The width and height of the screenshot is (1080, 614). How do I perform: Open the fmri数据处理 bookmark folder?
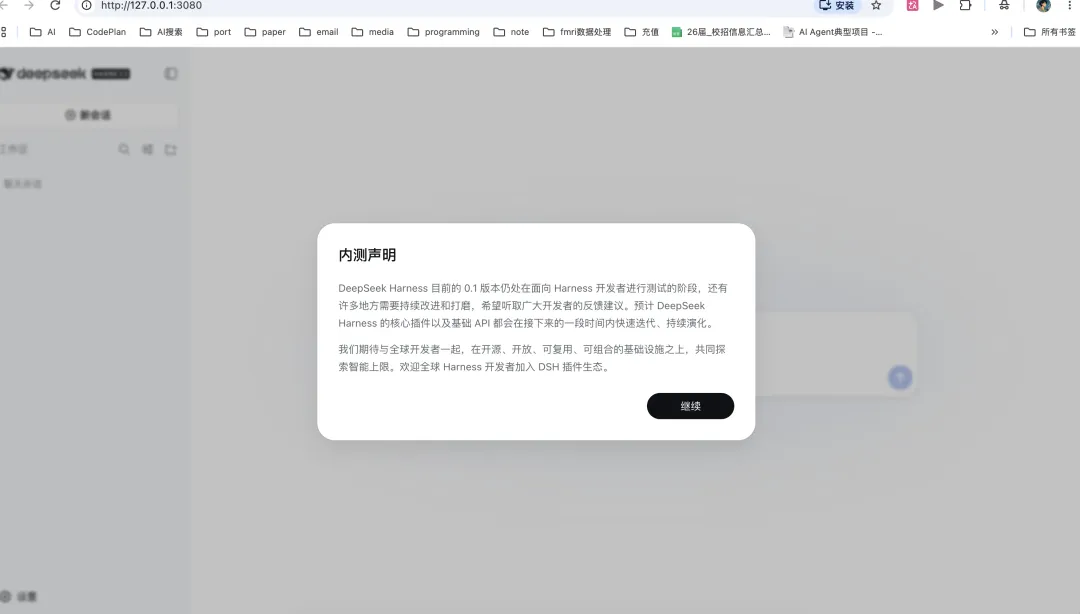pos(577,32)
